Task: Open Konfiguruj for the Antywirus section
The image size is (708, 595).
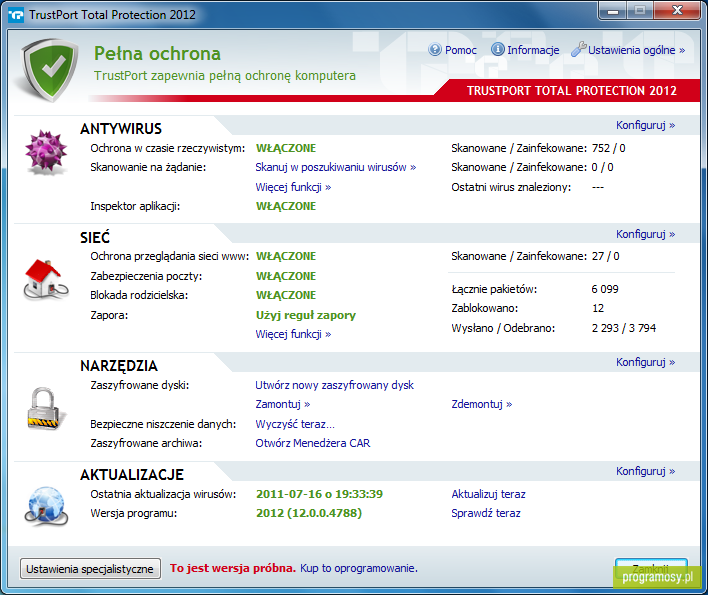Action: pos(646,125)
